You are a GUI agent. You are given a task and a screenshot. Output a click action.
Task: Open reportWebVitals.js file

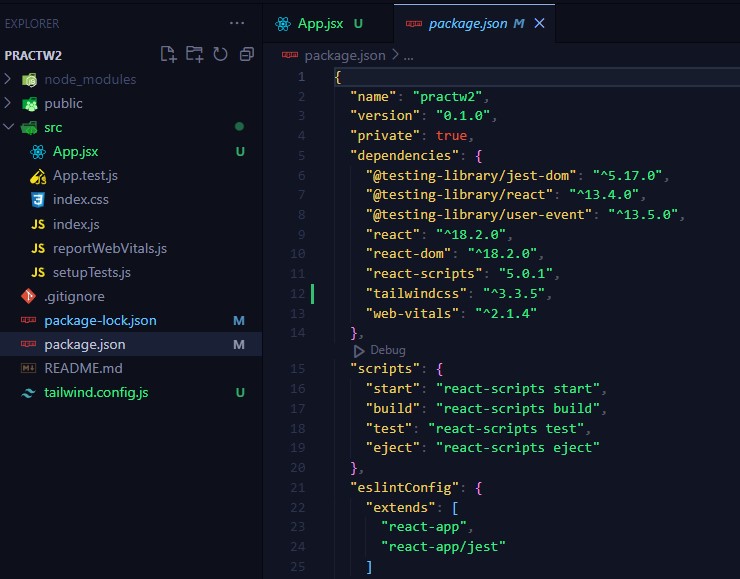[x=110, y=248]
